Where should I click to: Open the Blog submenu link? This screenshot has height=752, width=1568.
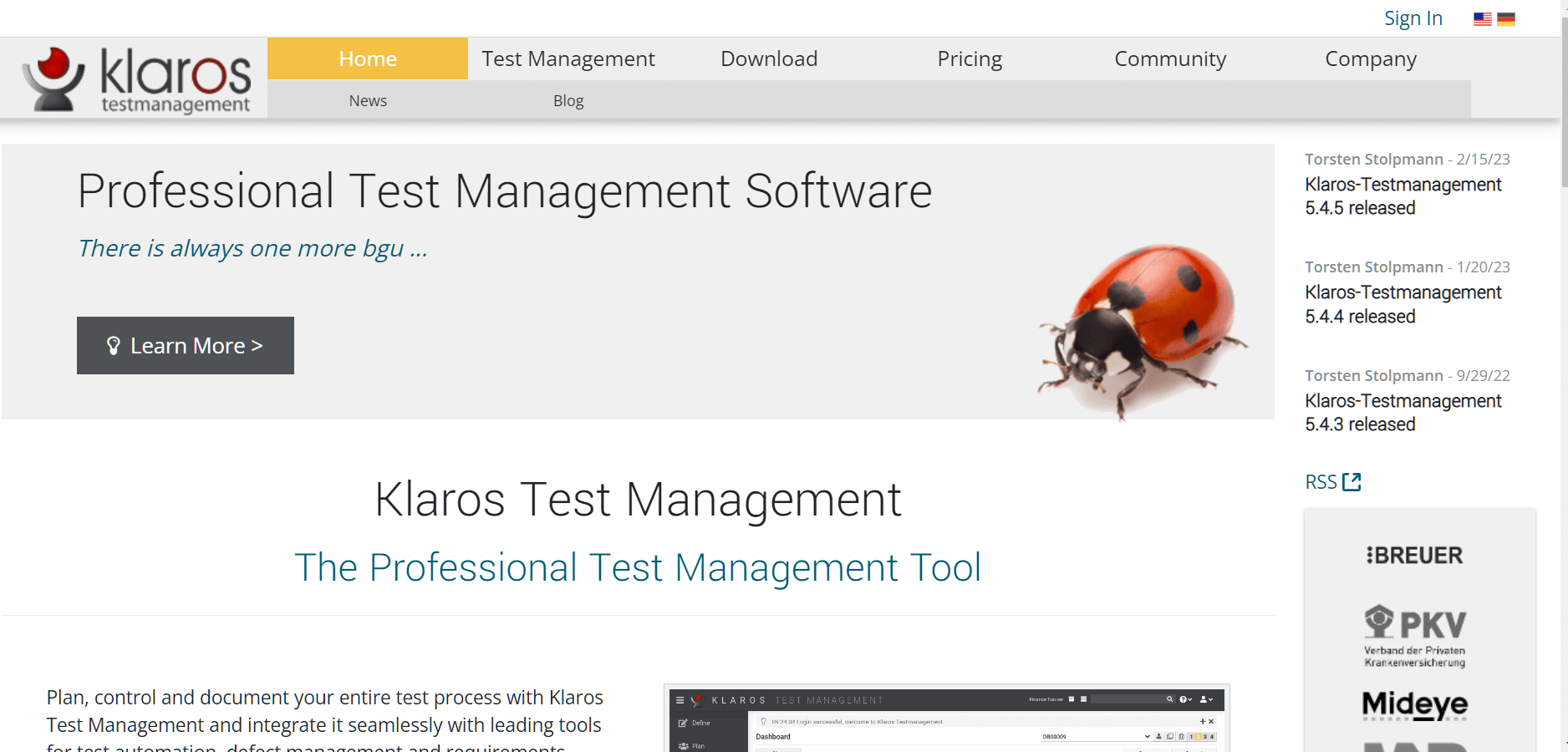568,100
